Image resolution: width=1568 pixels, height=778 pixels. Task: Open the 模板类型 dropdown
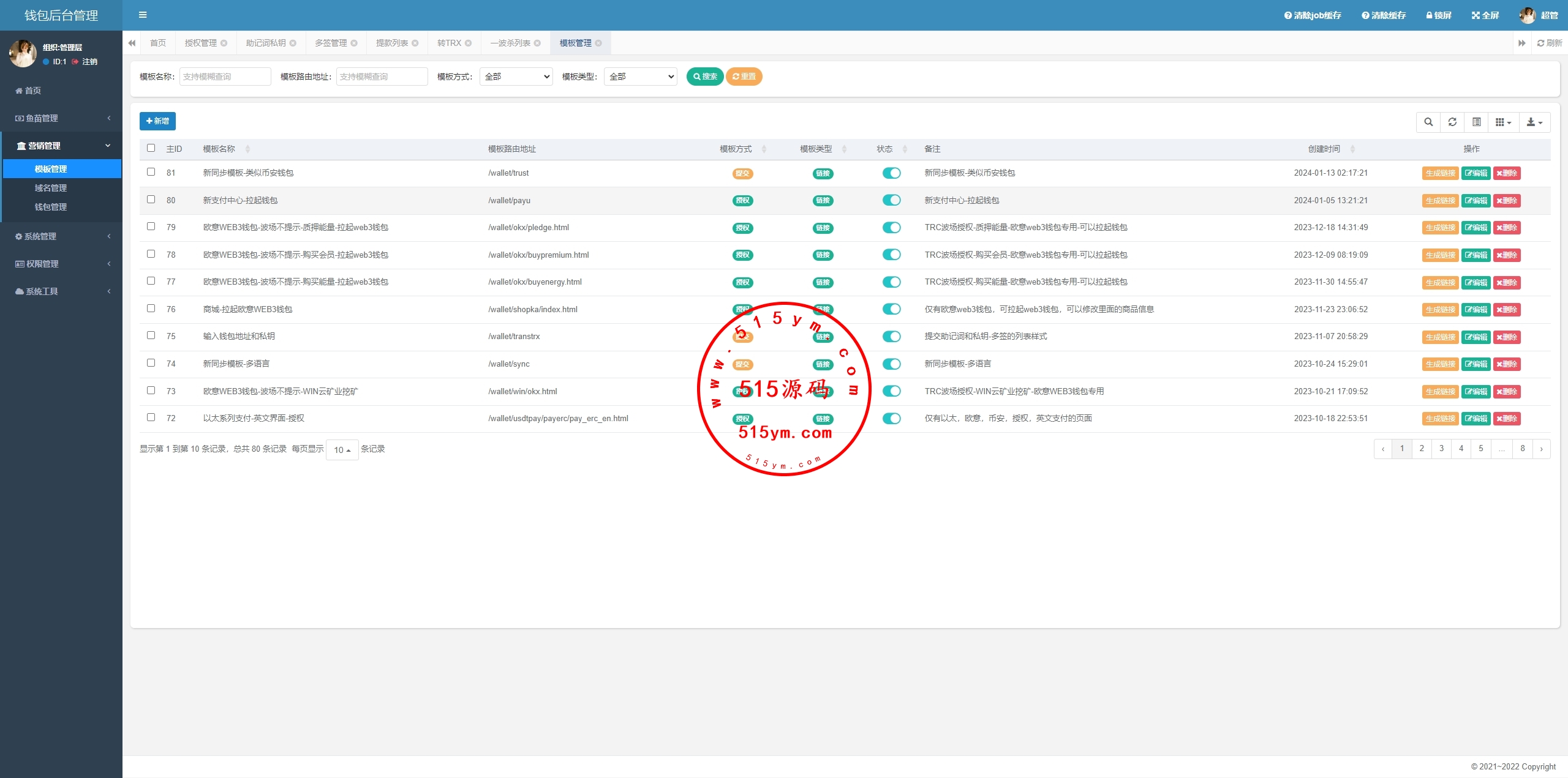click(x=641, y=77)
